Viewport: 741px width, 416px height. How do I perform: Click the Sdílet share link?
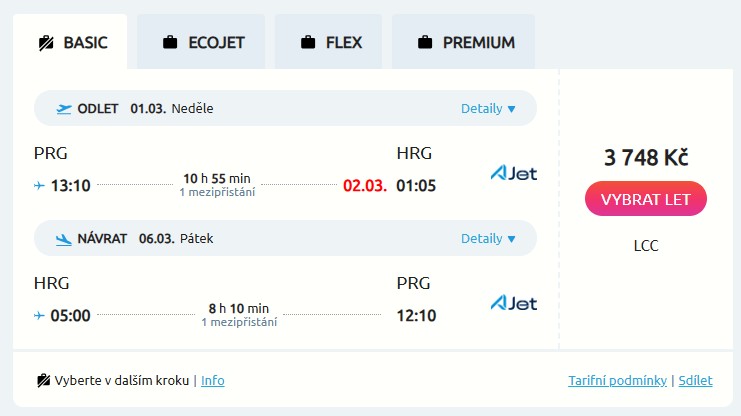click(x=696, y=380)
